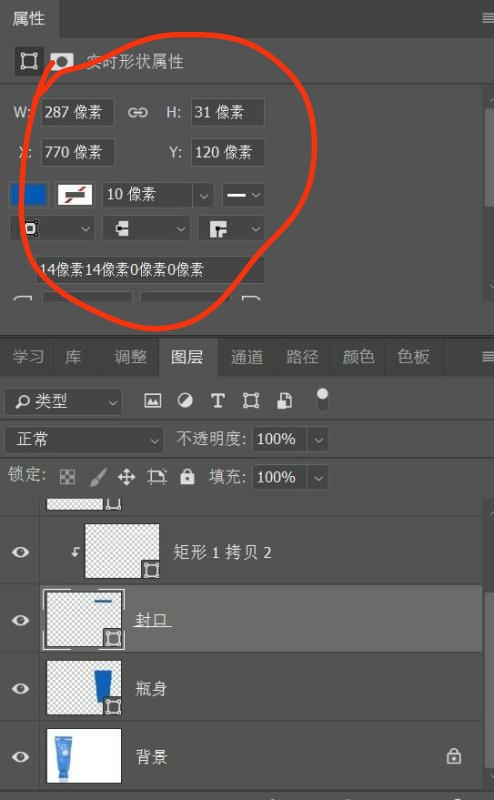Screen dimensions: 494x800
Task: Filter layers by smart objects
Action: (284, 401)
